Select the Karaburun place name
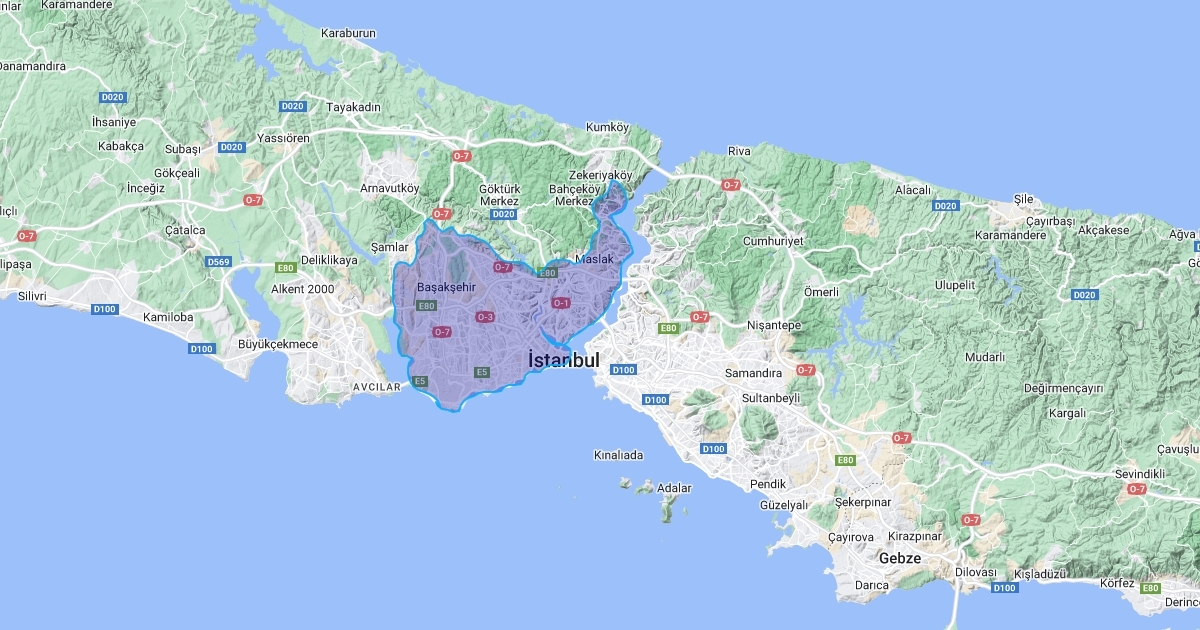The image size is (1200, 630). coord(348,33)
